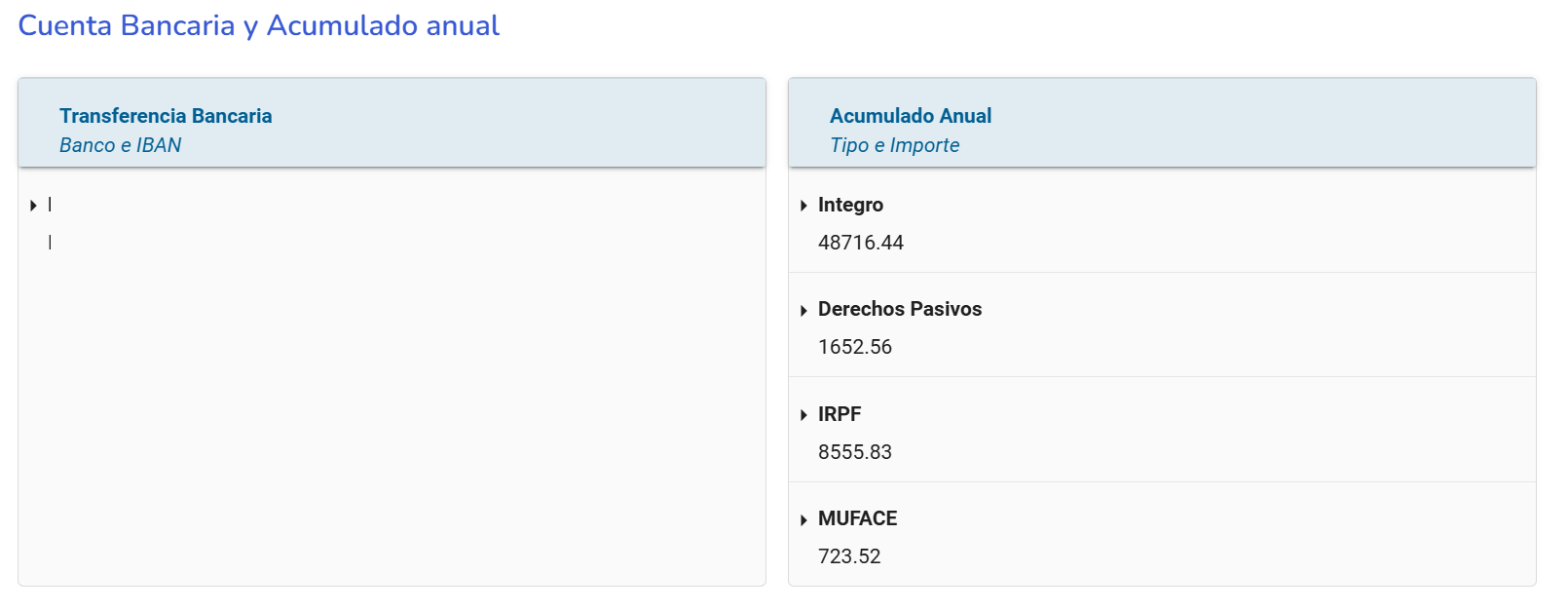1568x611 pixels.
Task: Select the Derechos Pasivos item label
Action: coord(899,309)
